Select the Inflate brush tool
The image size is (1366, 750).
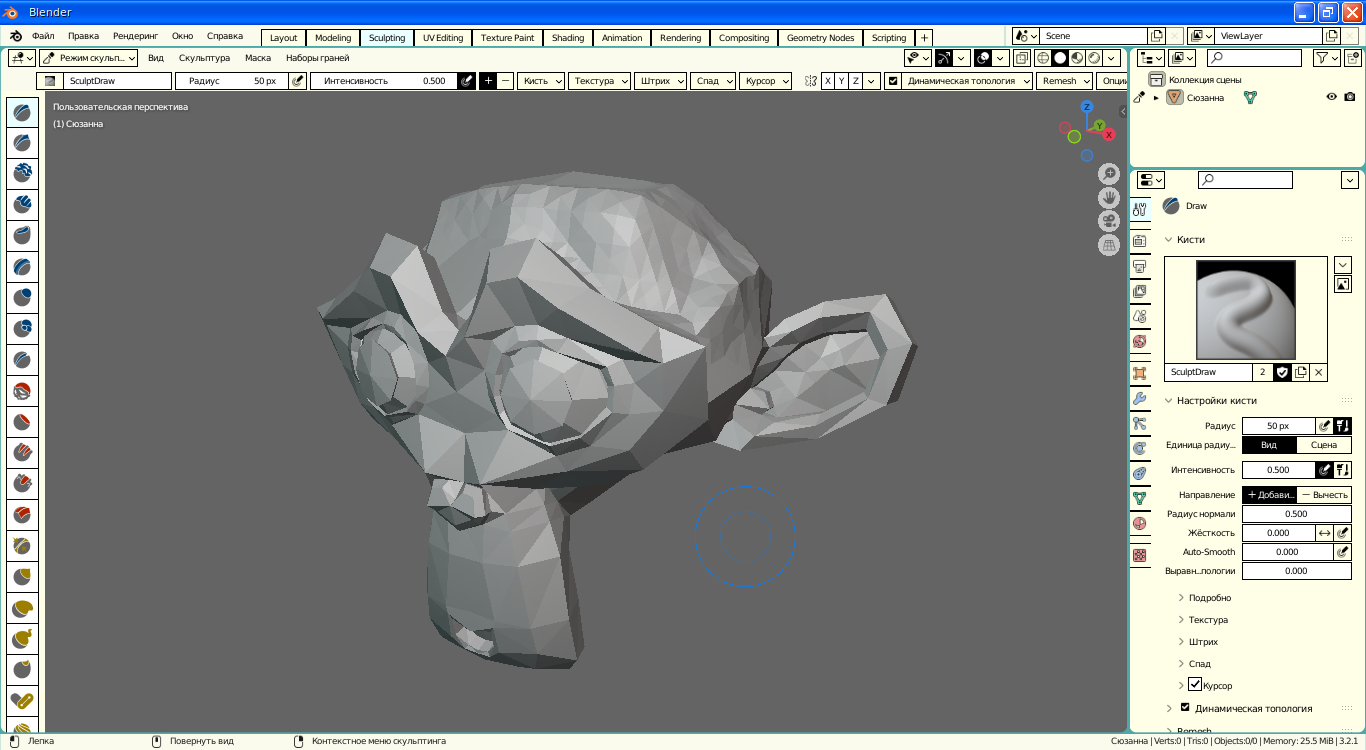coord(22,298)
